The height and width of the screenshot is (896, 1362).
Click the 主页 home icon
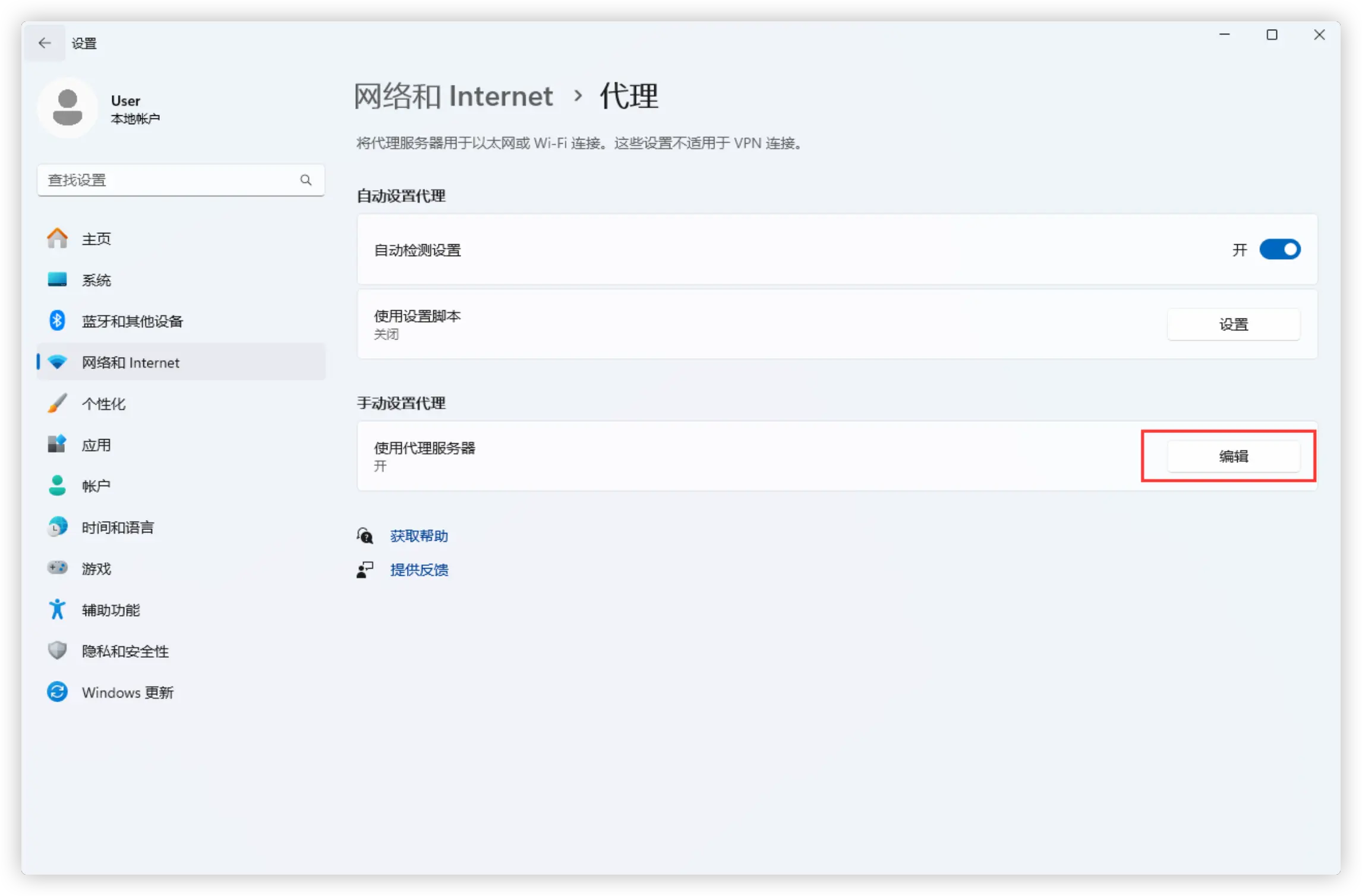[58, 239]
